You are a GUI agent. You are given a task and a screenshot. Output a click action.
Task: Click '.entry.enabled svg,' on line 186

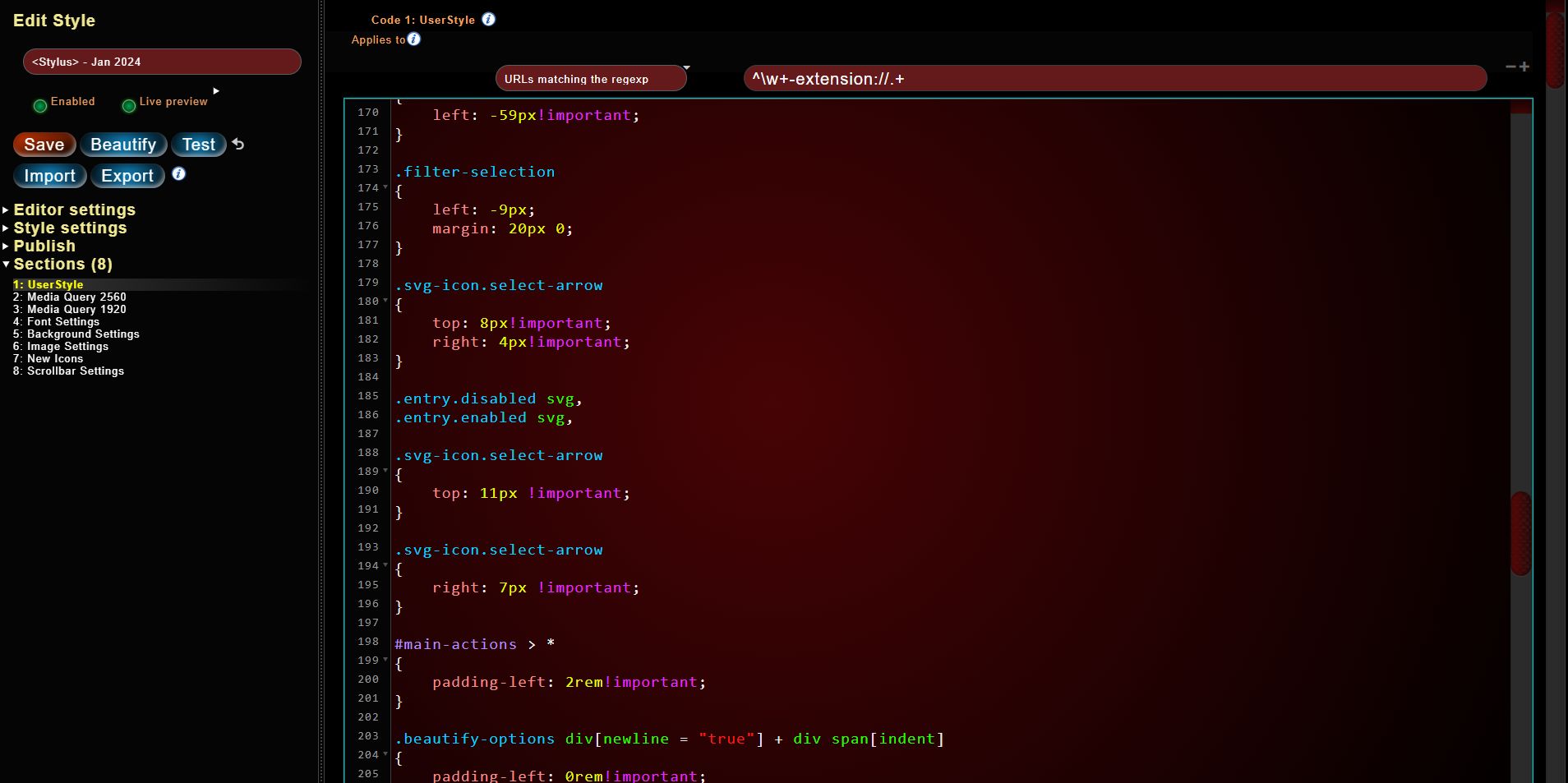click(x=483, y=417)
